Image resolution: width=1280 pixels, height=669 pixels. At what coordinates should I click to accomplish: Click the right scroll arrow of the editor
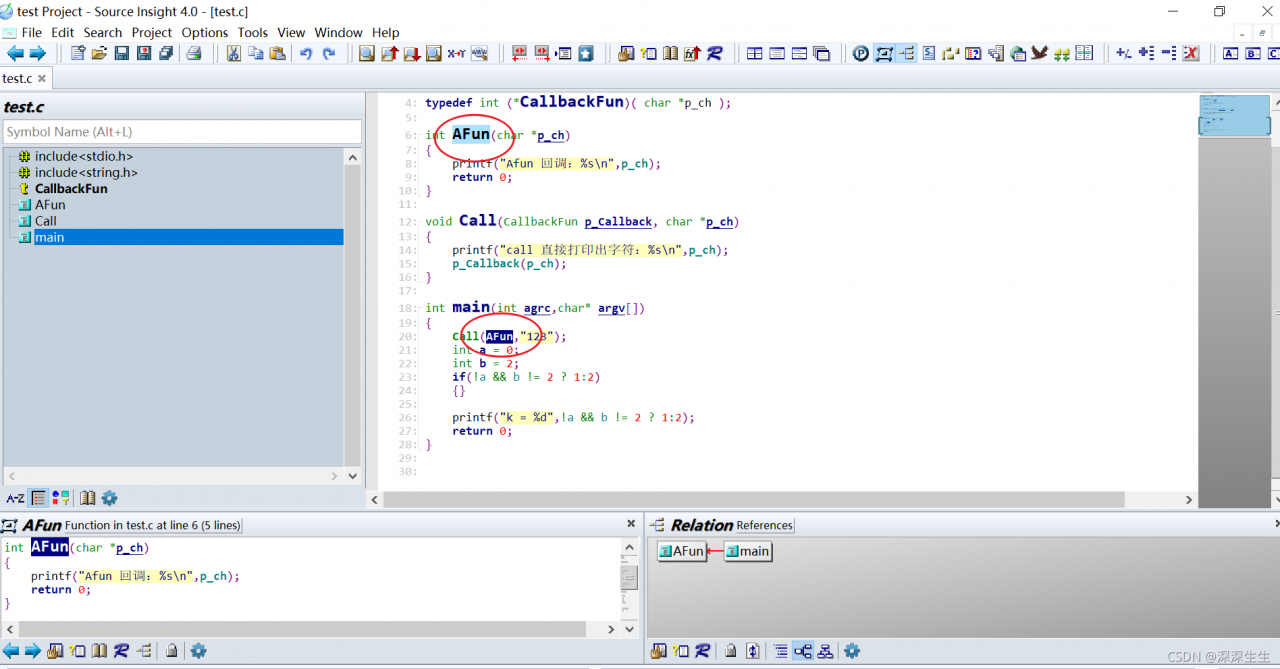pos(1189,499)
